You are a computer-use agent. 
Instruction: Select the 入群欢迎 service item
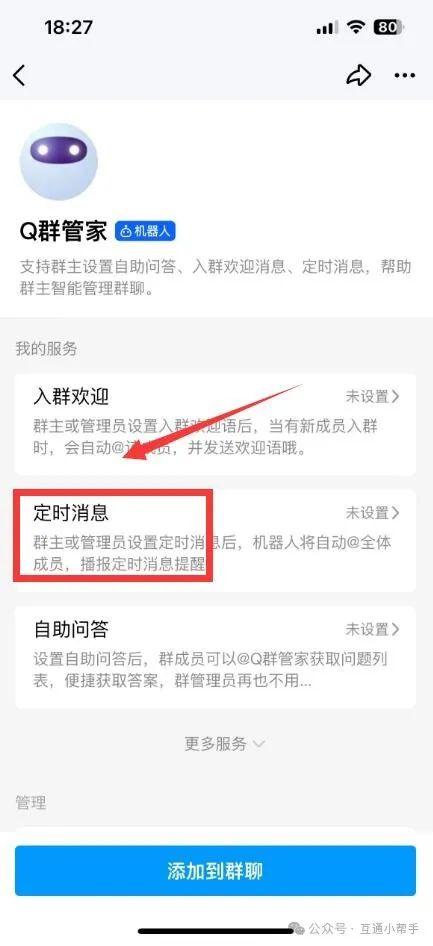tap(215, 424)
